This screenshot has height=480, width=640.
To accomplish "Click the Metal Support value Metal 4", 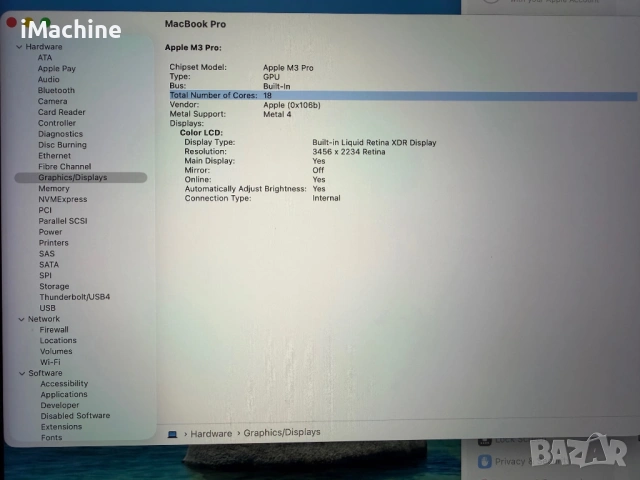I will pyautogui.click(x=277, y=114).
